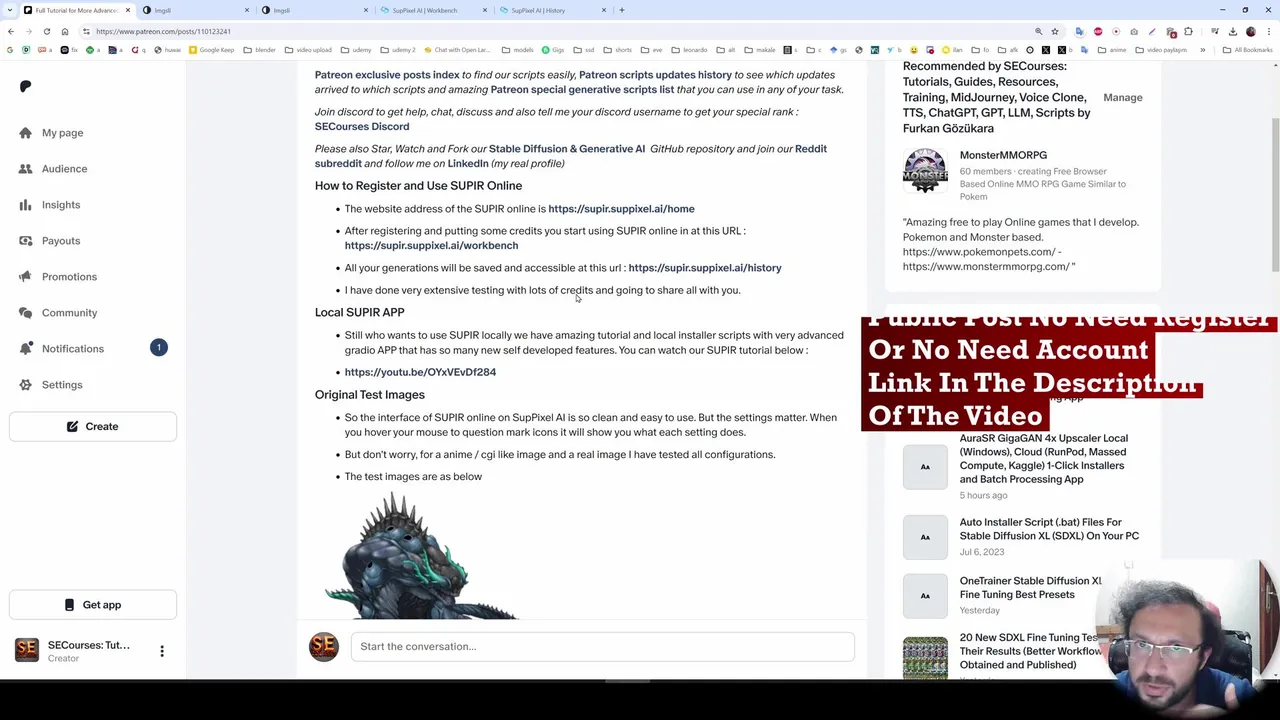Open Community section
The width and height of the screenshot is (1280, 720).
69,313
